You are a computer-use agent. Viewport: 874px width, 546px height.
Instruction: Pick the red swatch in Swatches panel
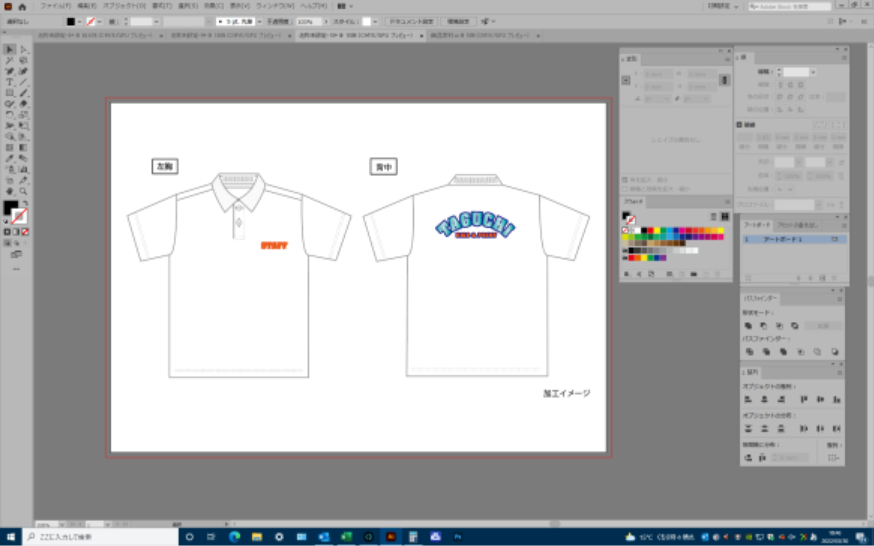pyautogui.click(x=650, y=231)
